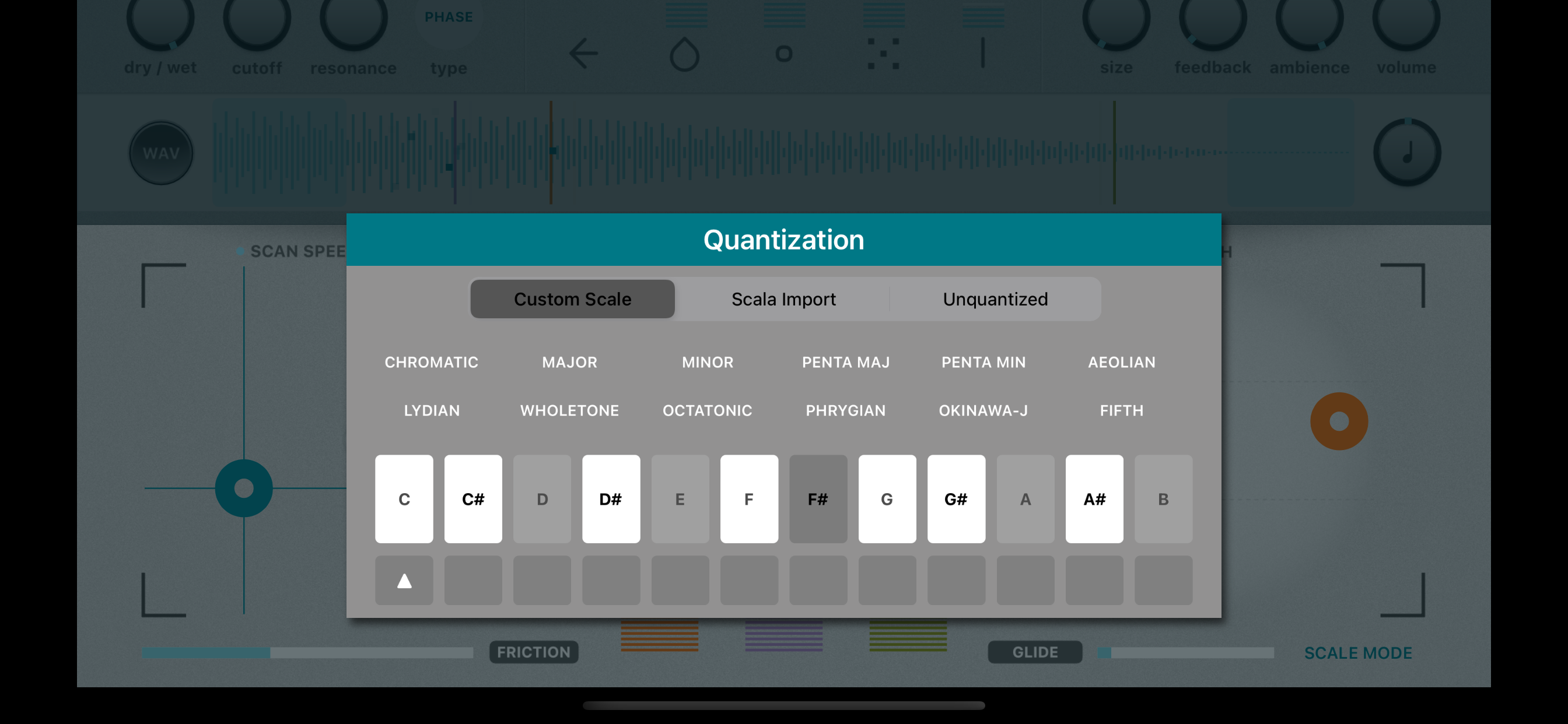
Task: Disable the A# note key
Action: point(1094,499)
